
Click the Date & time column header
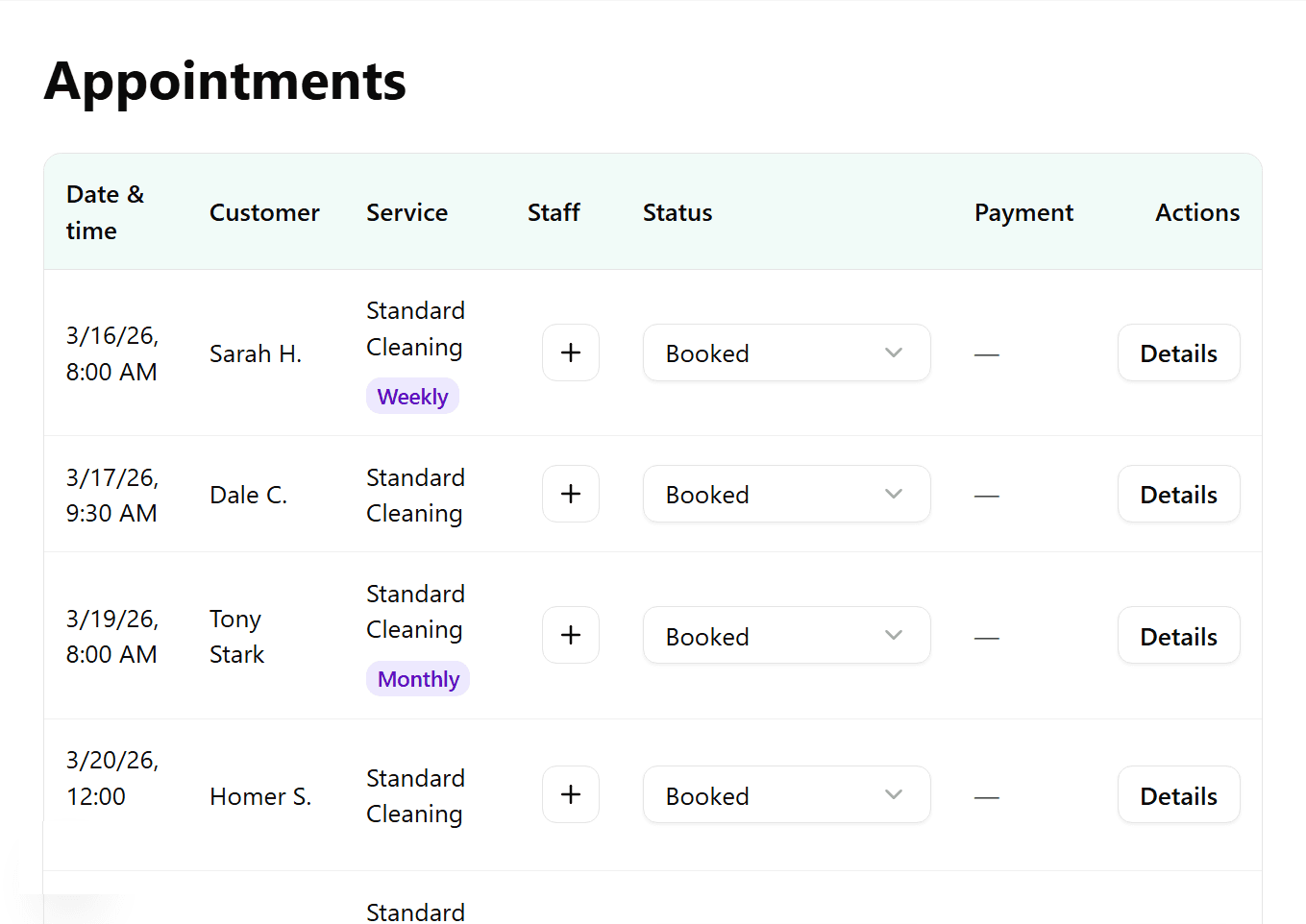pyautogui.click(x=105, y=212)
